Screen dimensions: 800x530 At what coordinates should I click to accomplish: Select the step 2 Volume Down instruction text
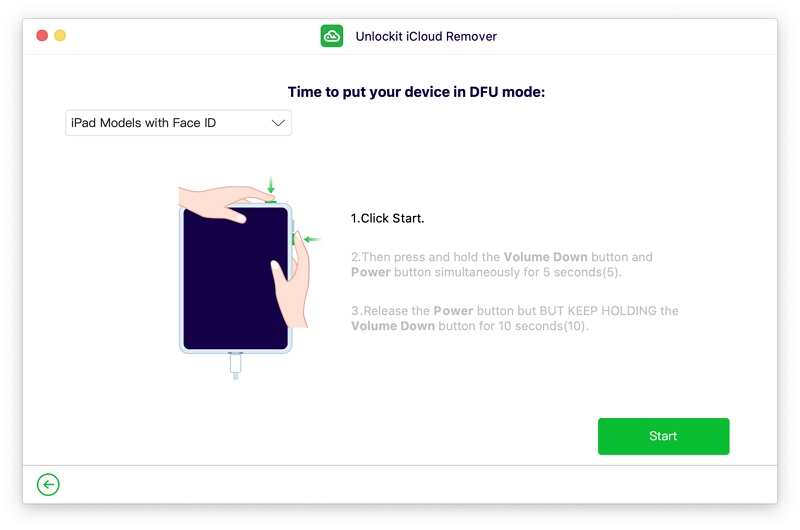coord(502,264)
